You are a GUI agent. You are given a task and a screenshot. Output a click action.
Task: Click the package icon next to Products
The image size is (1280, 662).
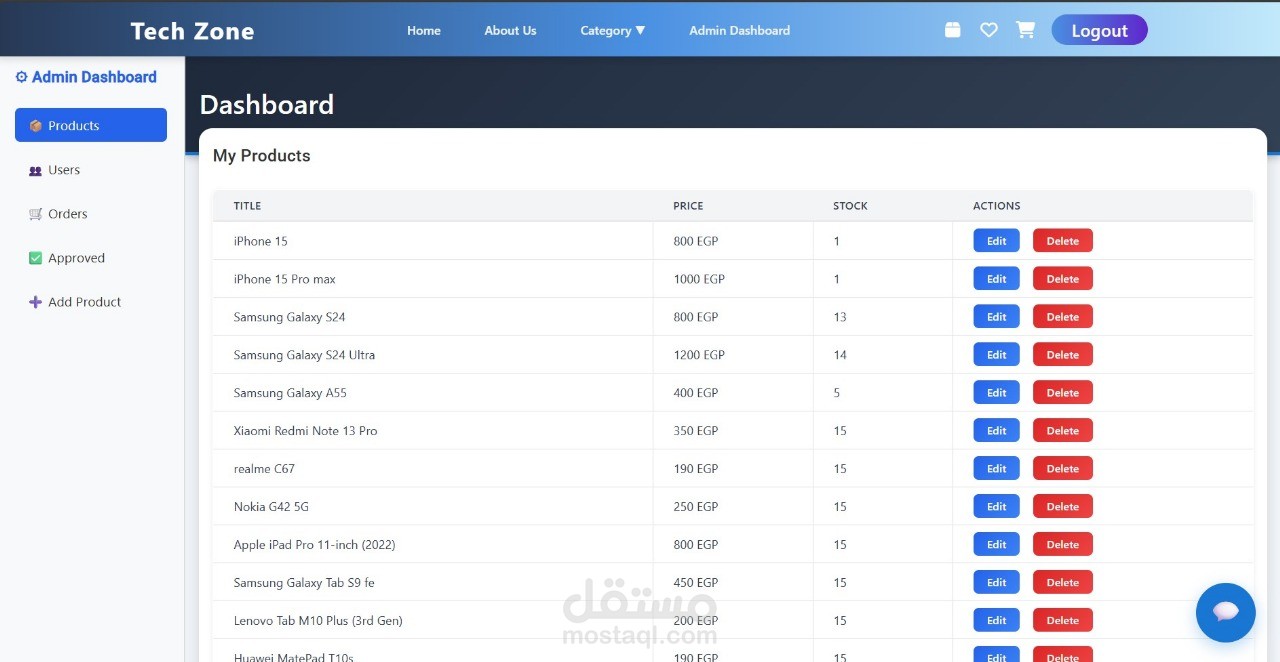(36, 126)
